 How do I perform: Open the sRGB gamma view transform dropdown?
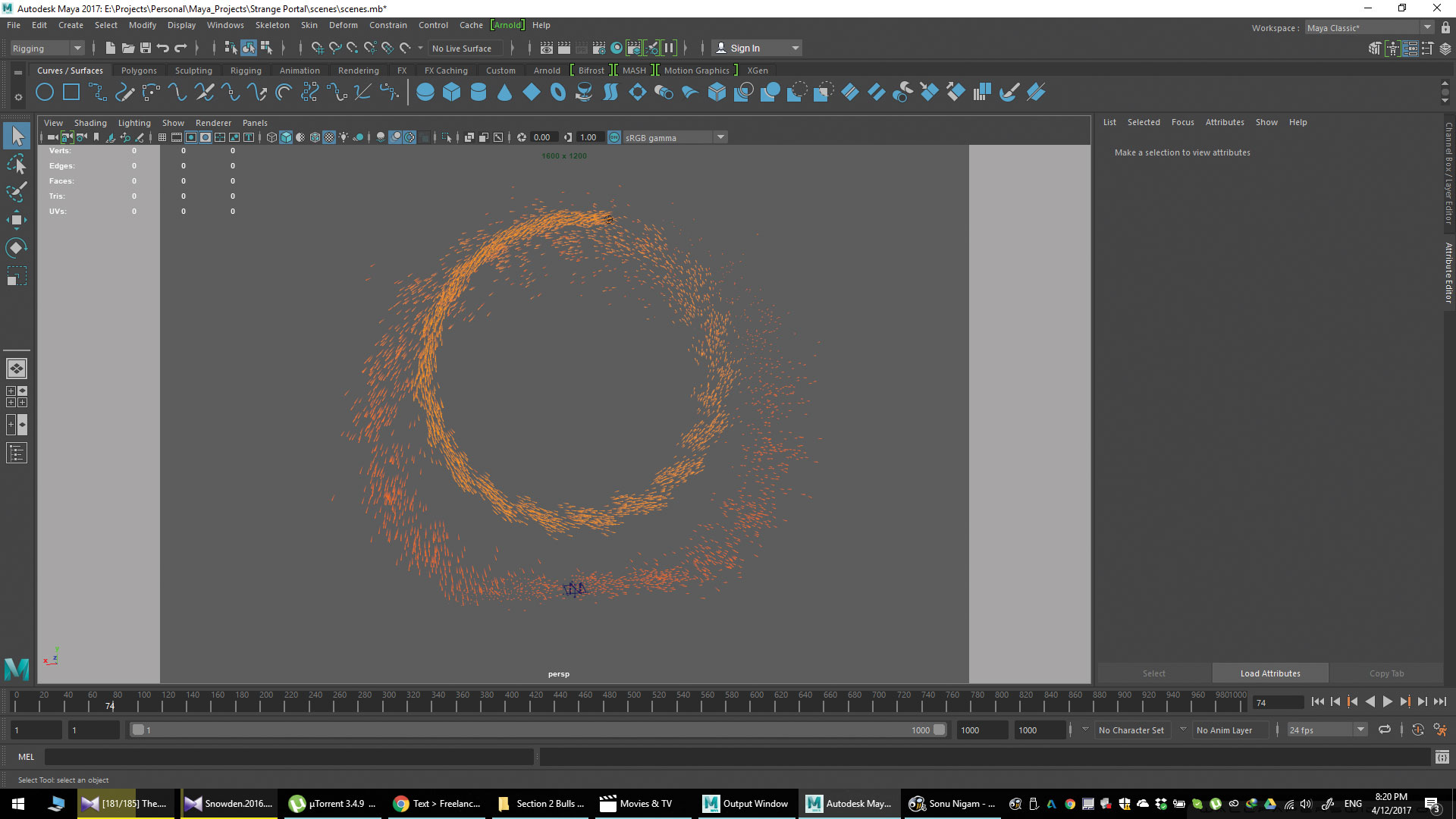675,137
